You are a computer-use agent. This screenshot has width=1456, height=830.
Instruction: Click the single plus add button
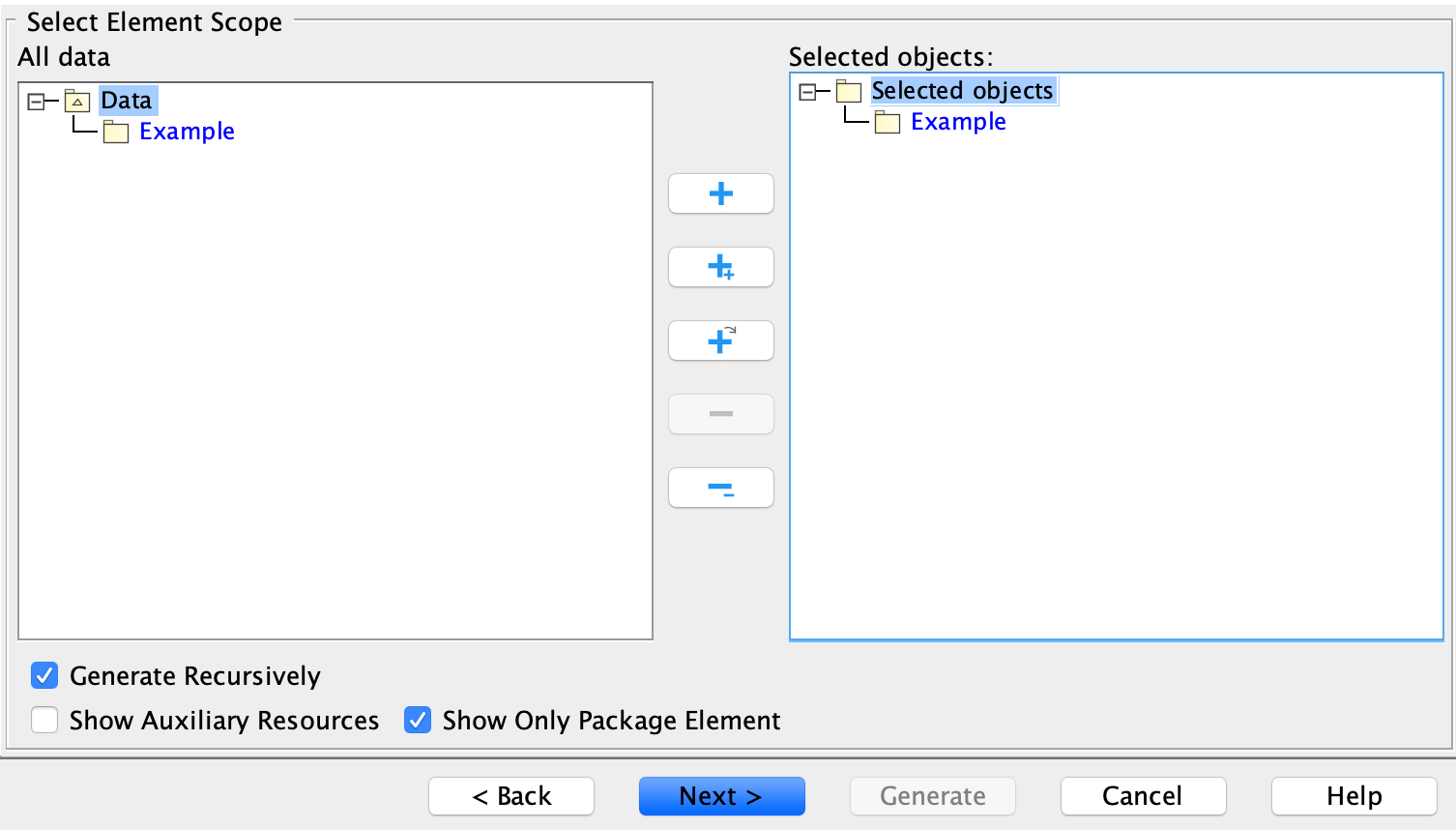point(720,193)
